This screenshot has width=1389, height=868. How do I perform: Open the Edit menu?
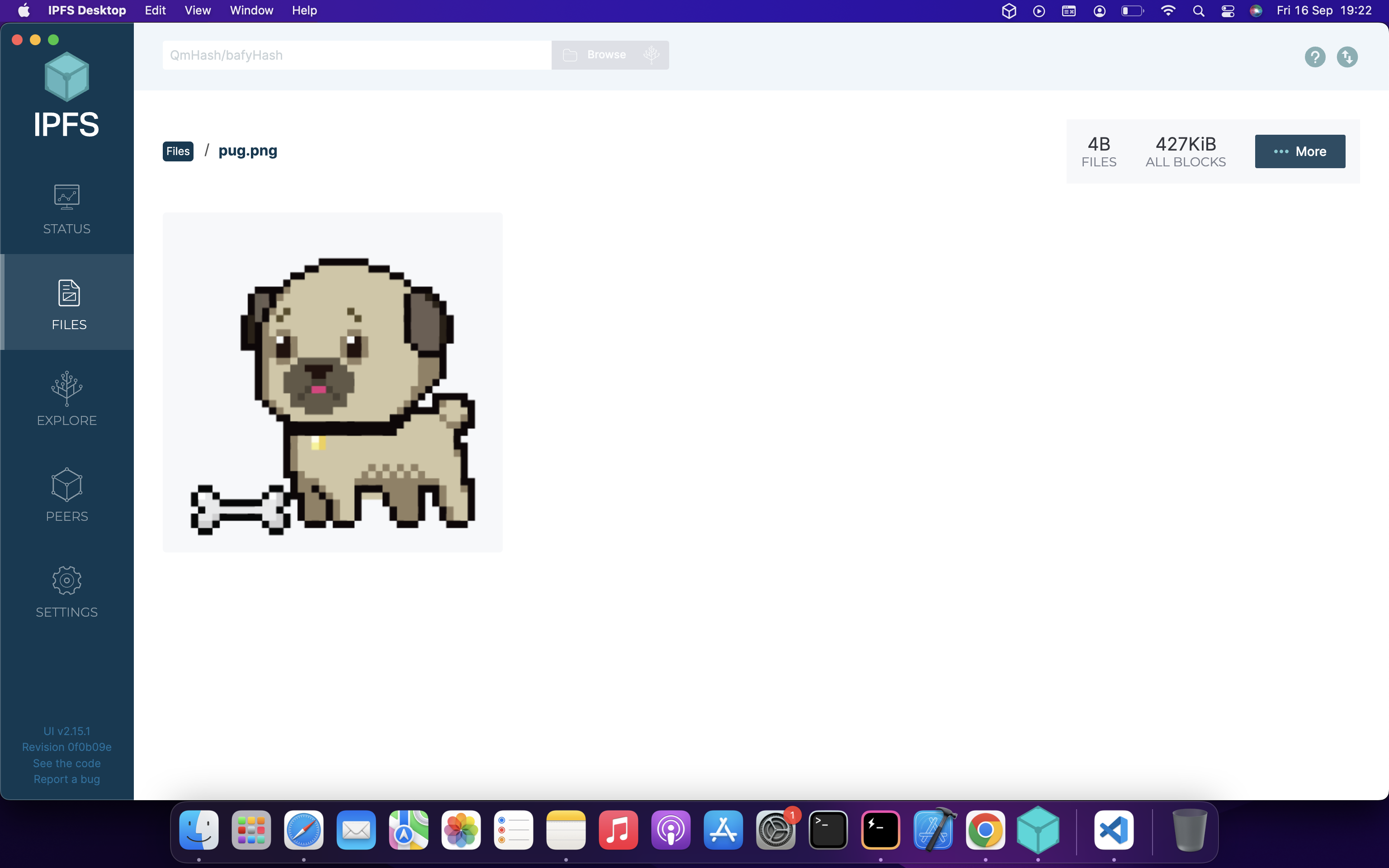[x=155, y=10]
